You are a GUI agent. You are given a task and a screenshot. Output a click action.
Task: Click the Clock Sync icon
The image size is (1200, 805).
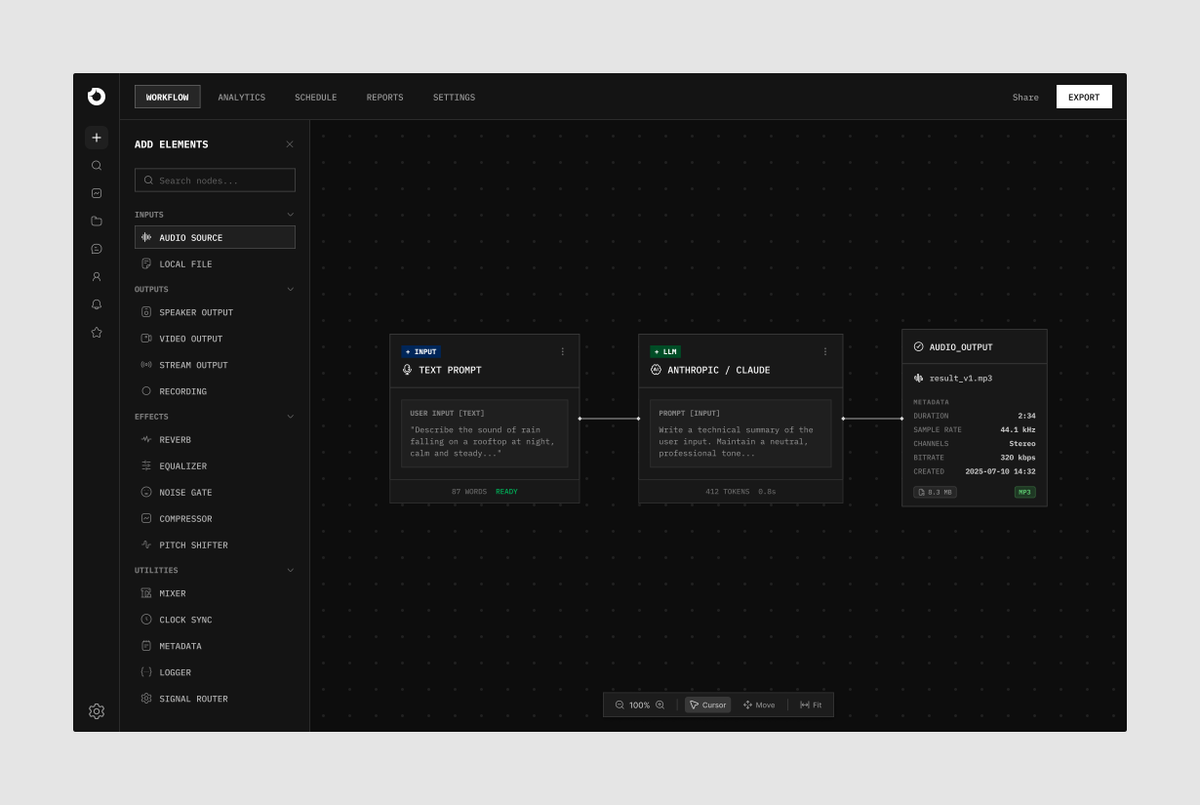146,620
